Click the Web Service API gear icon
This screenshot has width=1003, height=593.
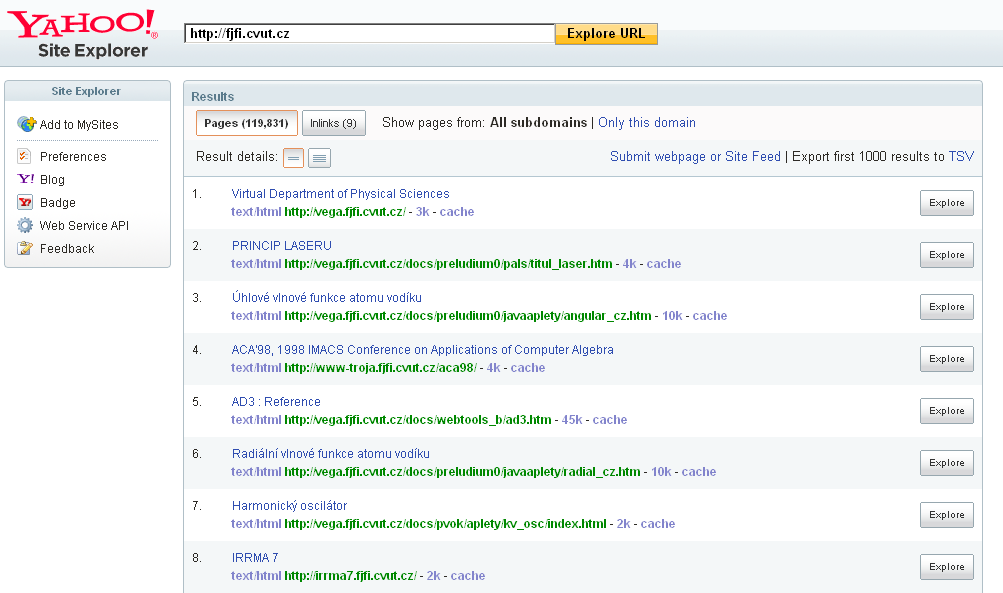[x=25, y=225]
